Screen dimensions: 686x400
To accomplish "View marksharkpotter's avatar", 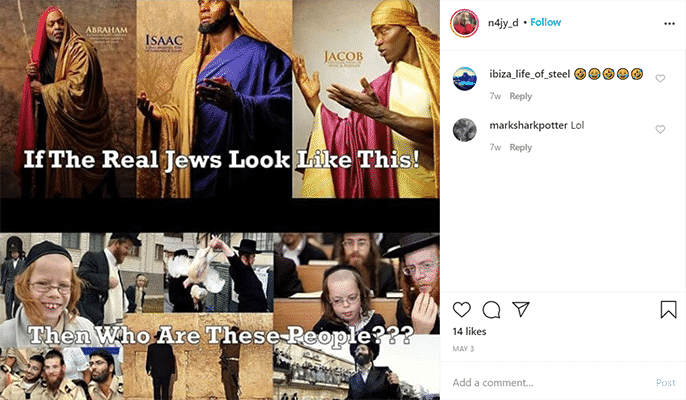I will (x=464, y=130).
